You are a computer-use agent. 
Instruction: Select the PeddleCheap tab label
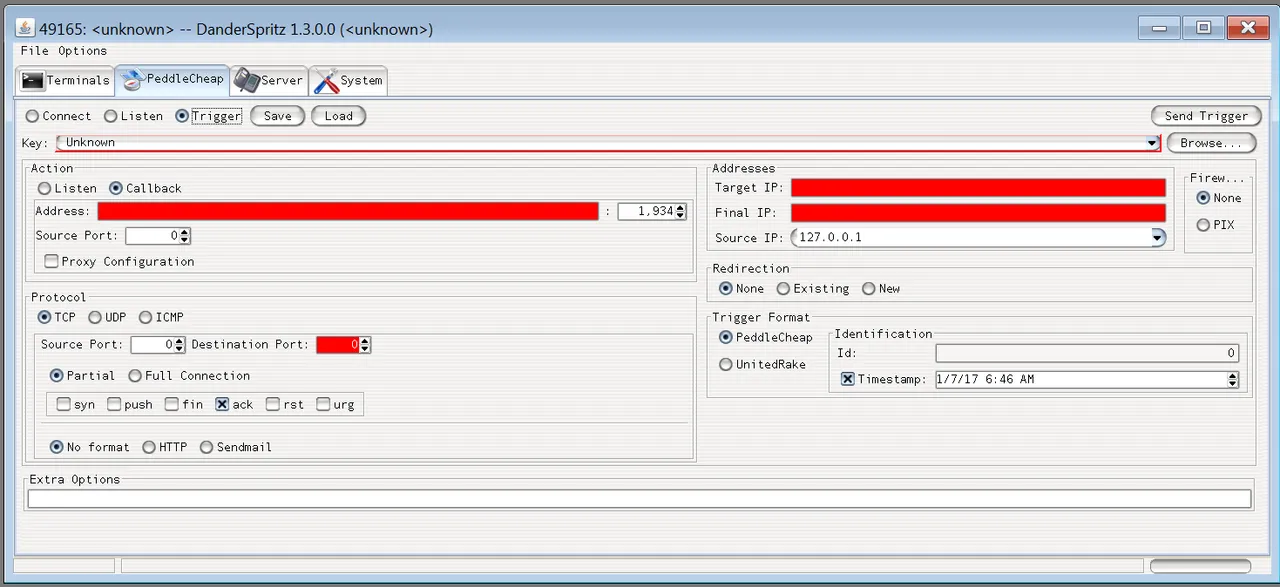(x=185, y=78)
